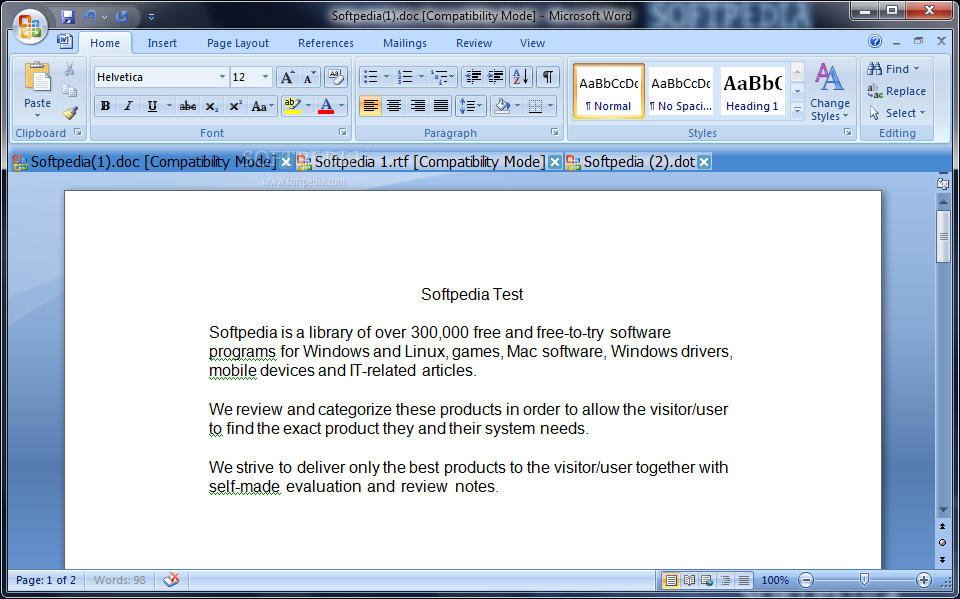Clear formatting using eraser icon
The height and width of the screenshot is (599, 960).
[336, 77]
